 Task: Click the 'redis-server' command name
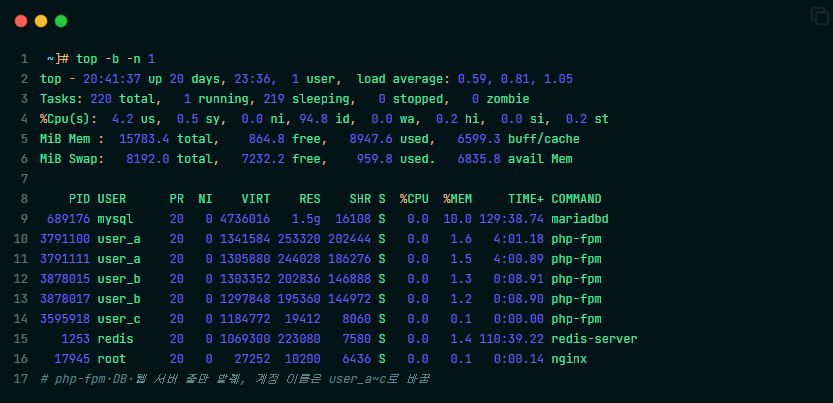pyautogui.click(x=594, y=339)
